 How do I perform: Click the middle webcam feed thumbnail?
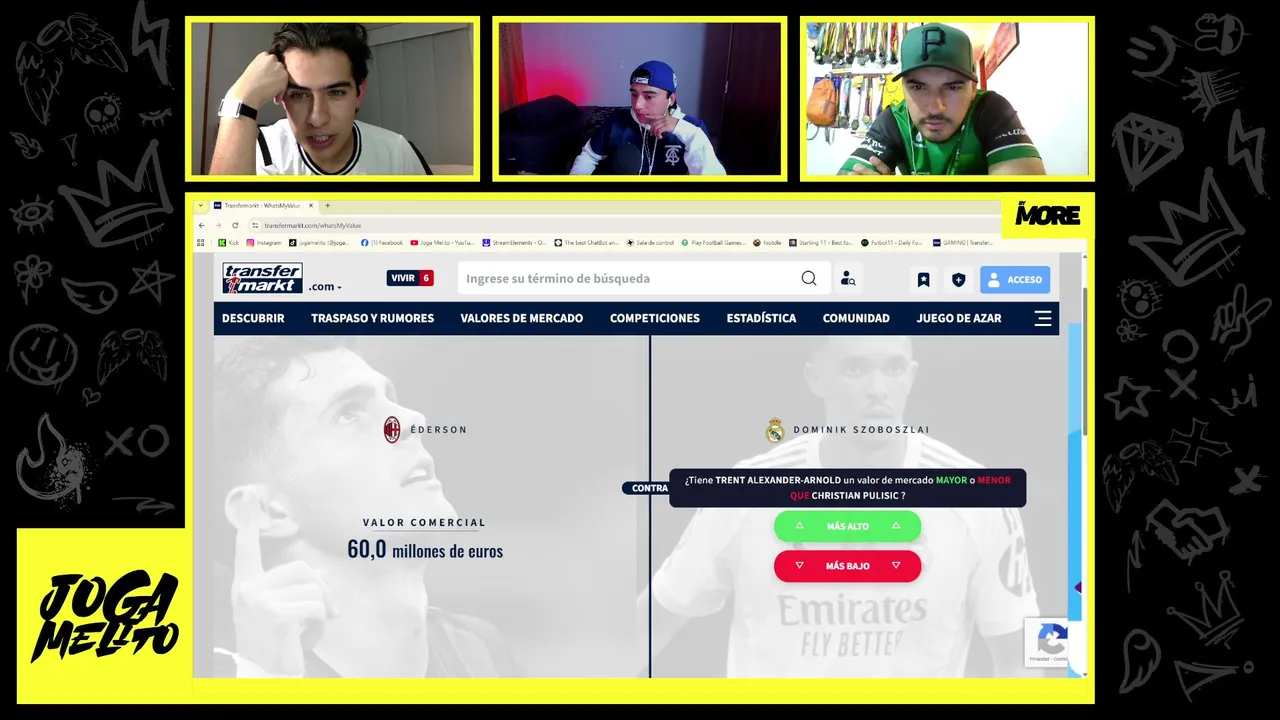640,99
